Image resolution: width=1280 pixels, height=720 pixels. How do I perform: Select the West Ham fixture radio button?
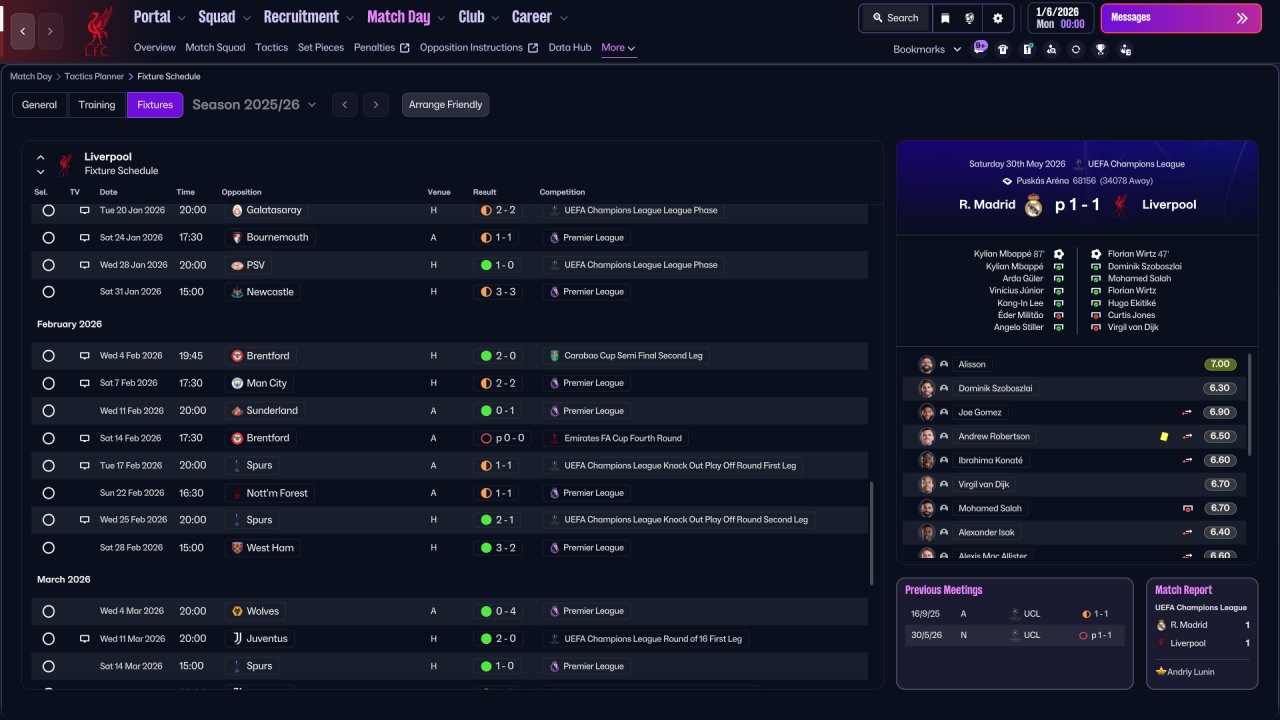(x=48, y=548)
